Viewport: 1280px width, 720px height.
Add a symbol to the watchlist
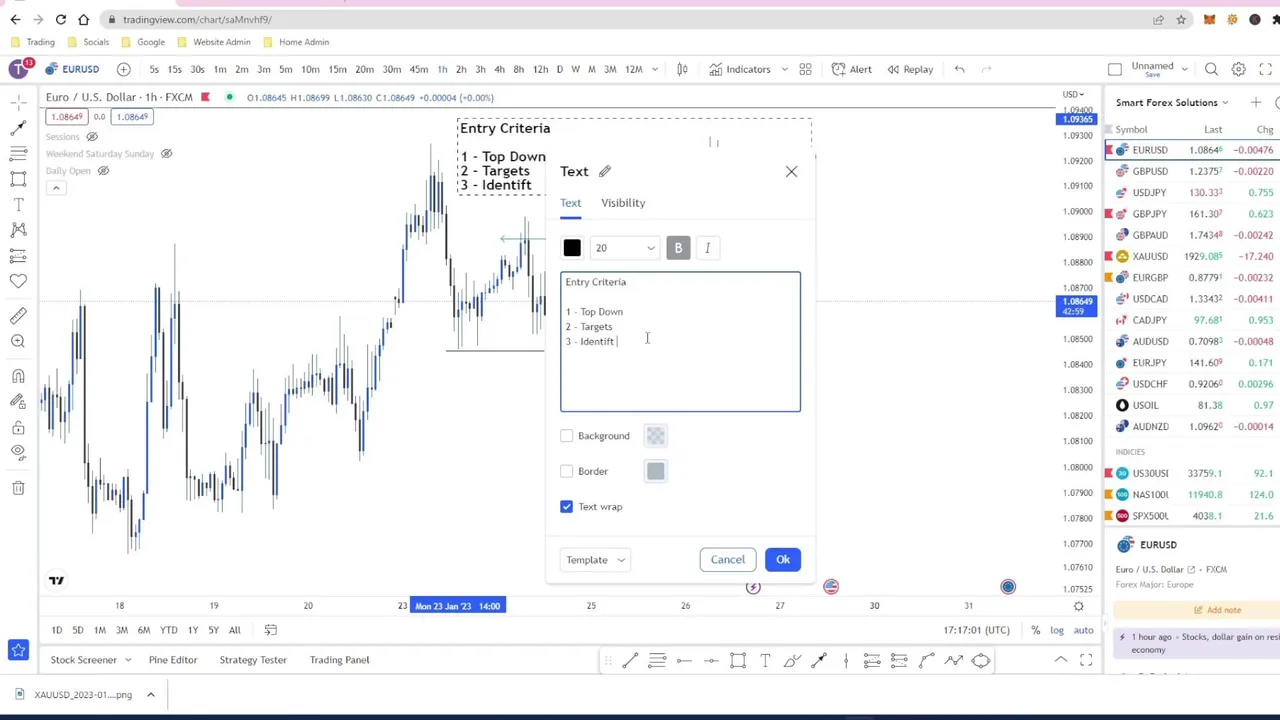[1255, 103]
